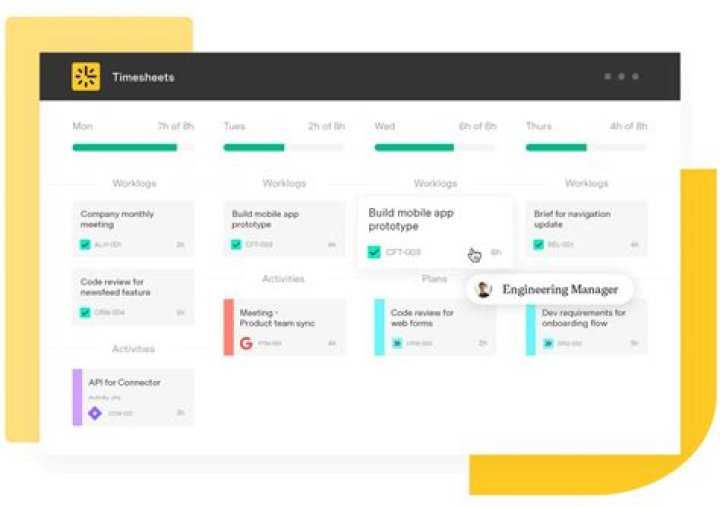
Task: Open Wednesday's highlighted Build mobile app prototype title
Action: coord(411,219)
